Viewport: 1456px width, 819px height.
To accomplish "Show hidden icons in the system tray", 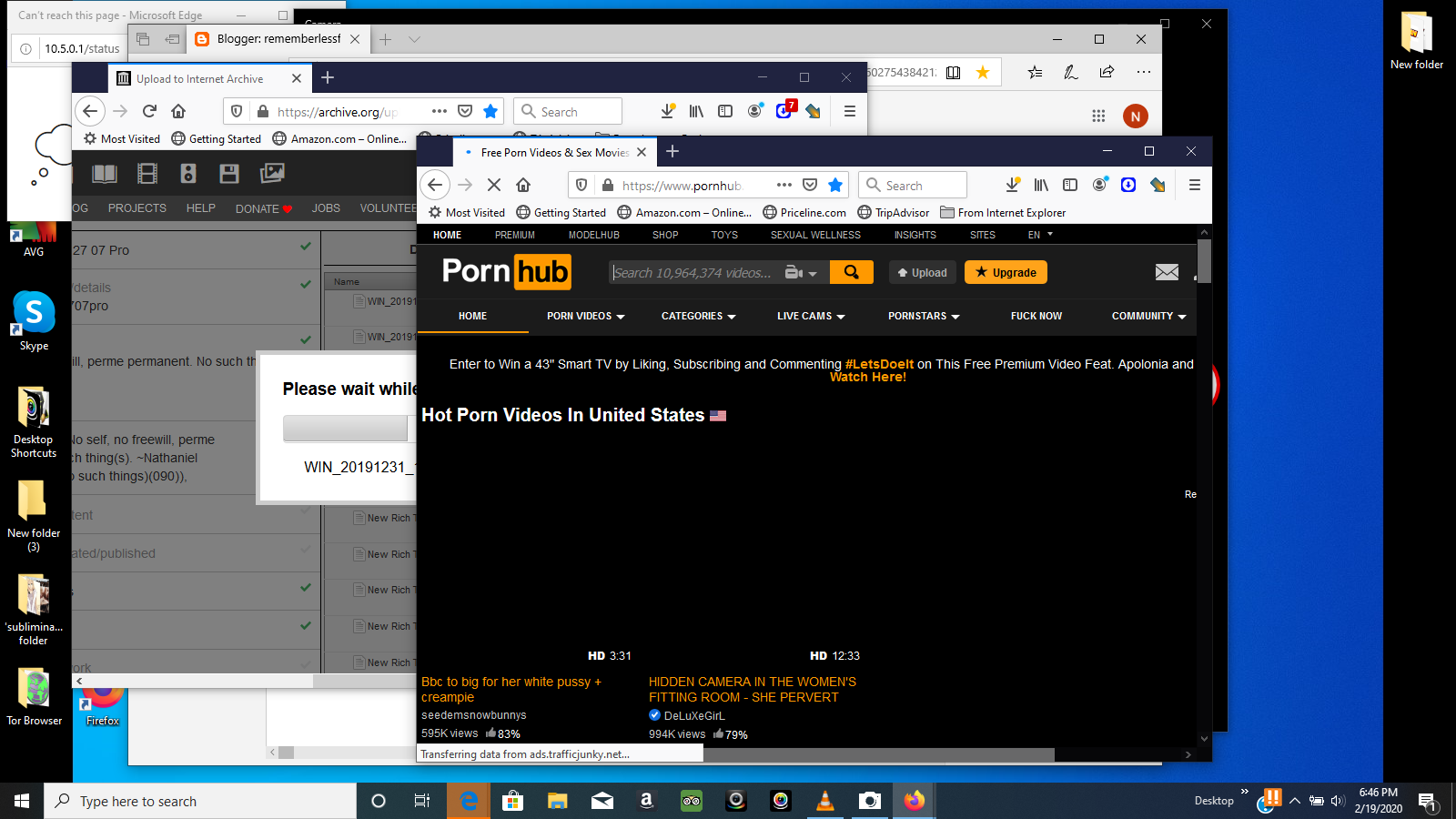I will pos(1295,801).
